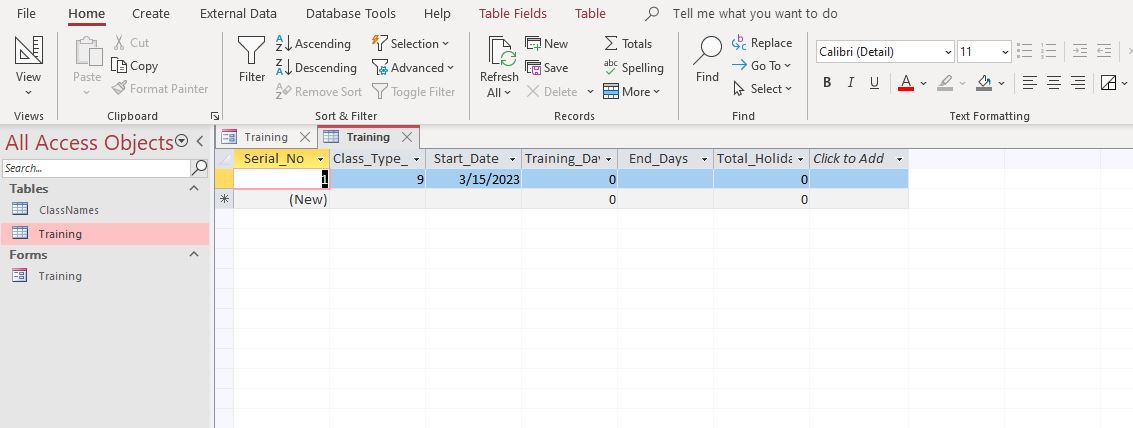Toggle Italic formatting
The width and height of the screenshot is (1133, 428).
point(851,83)
